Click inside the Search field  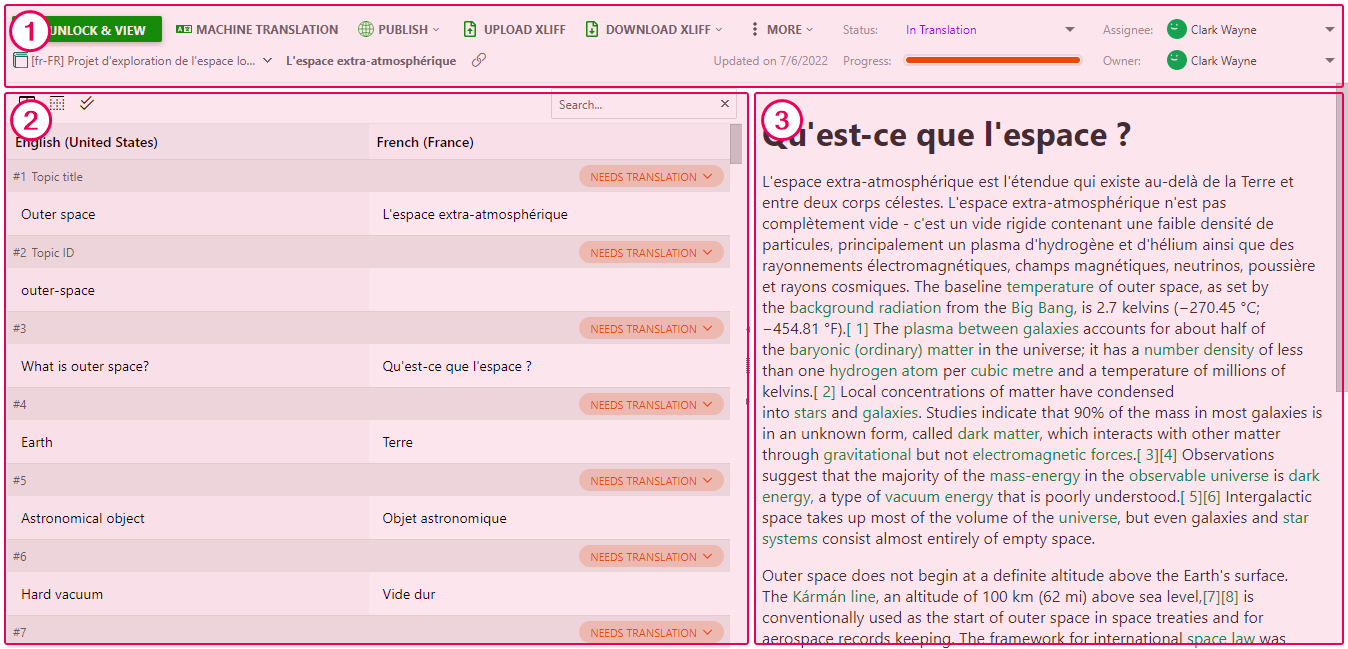click(630, 103)
